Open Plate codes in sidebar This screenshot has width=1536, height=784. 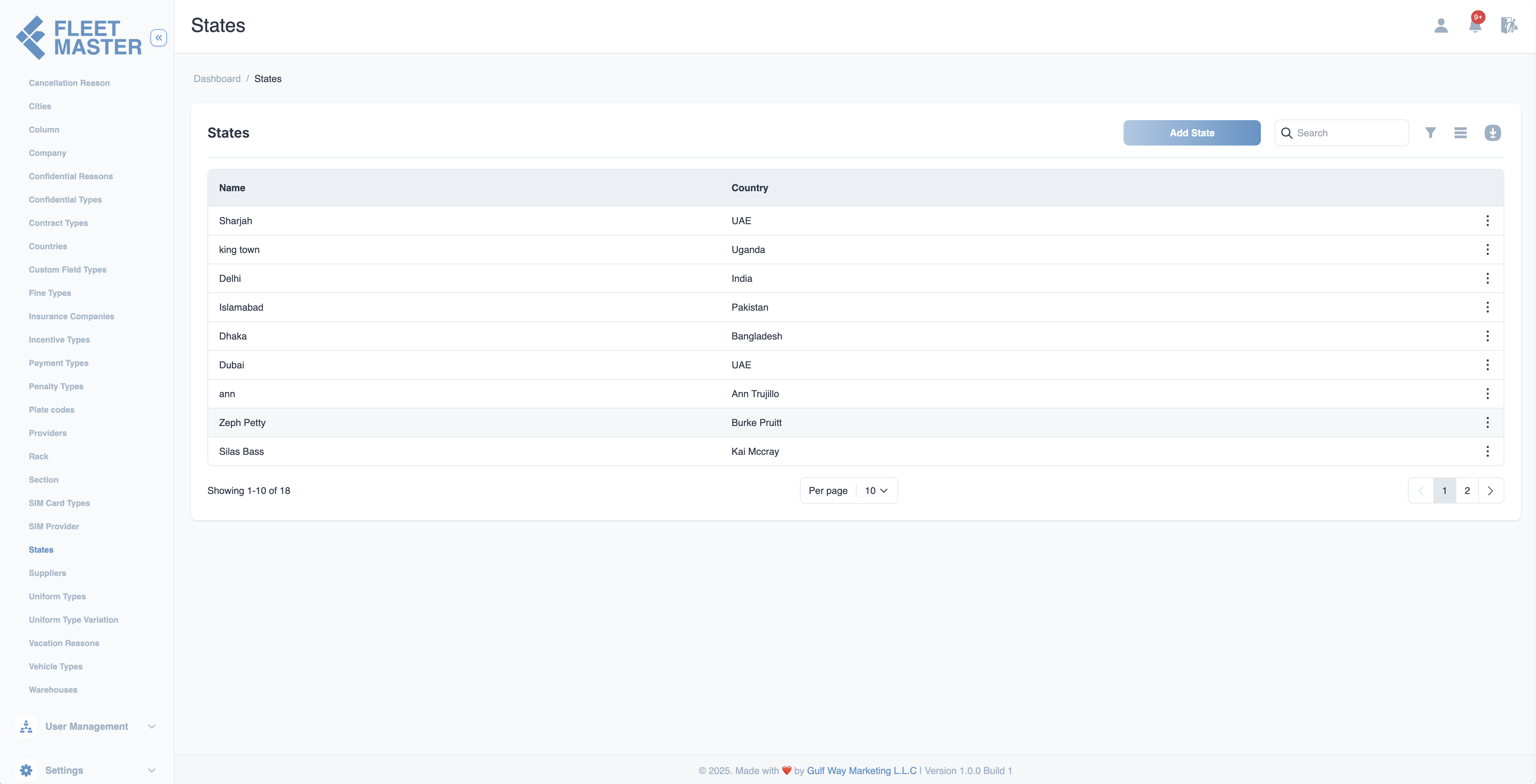pyautogui.click(x=52, y=410)
